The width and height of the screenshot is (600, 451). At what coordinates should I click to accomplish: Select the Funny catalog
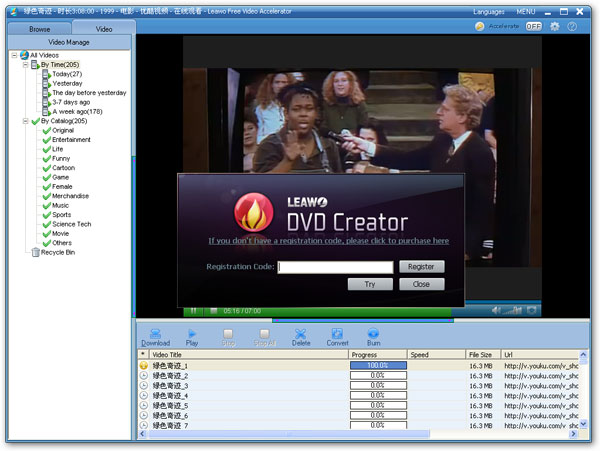[56, 158]
